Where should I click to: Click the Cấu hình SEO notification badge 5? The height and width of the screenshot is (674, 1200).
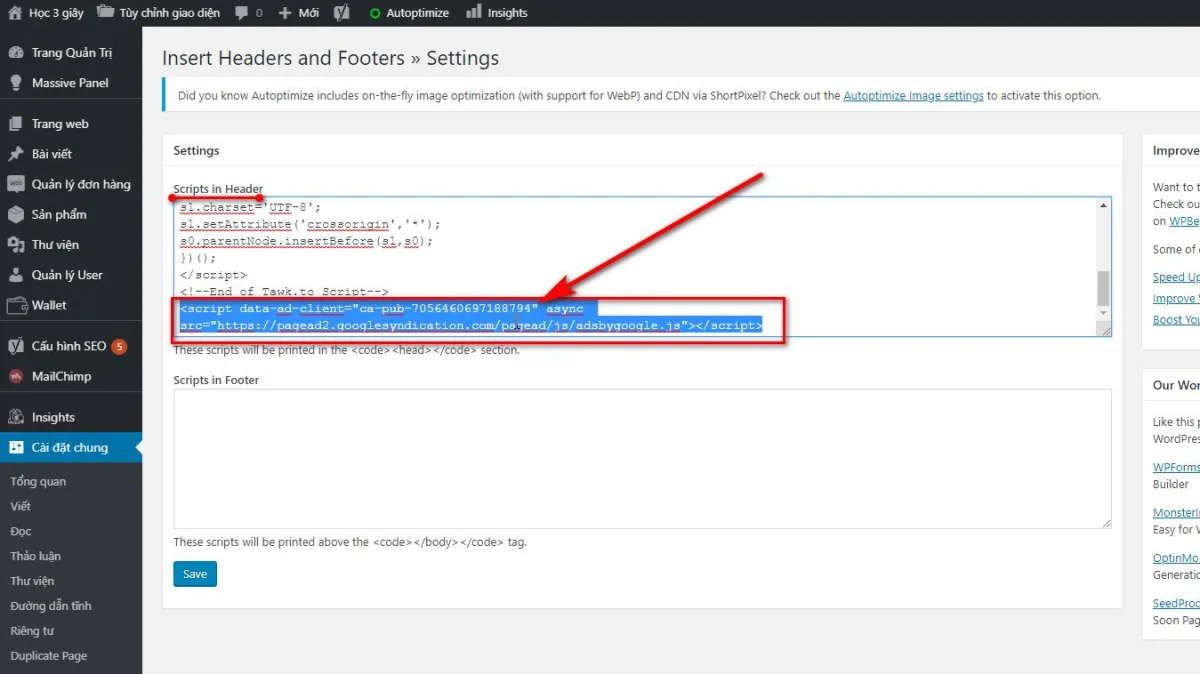119,346
